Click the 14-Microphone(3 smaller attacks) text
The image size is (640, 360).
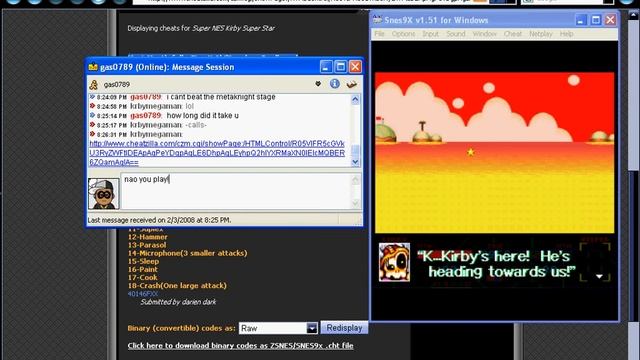coord(187,253)
